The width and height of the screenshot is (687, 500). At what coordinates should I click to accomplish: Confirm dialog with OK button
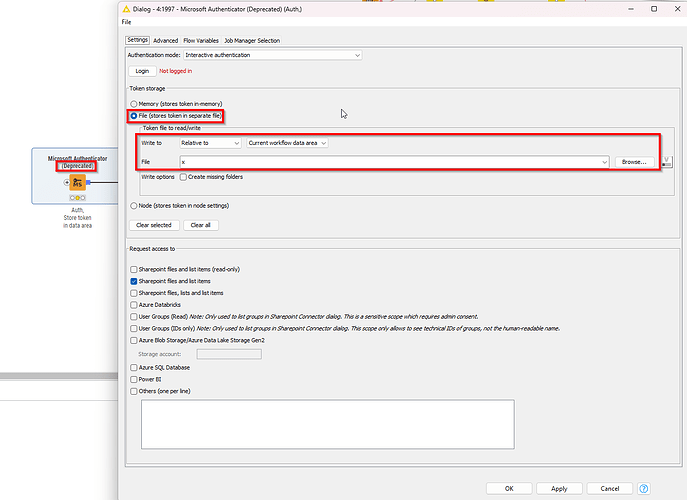click(509, 489)
